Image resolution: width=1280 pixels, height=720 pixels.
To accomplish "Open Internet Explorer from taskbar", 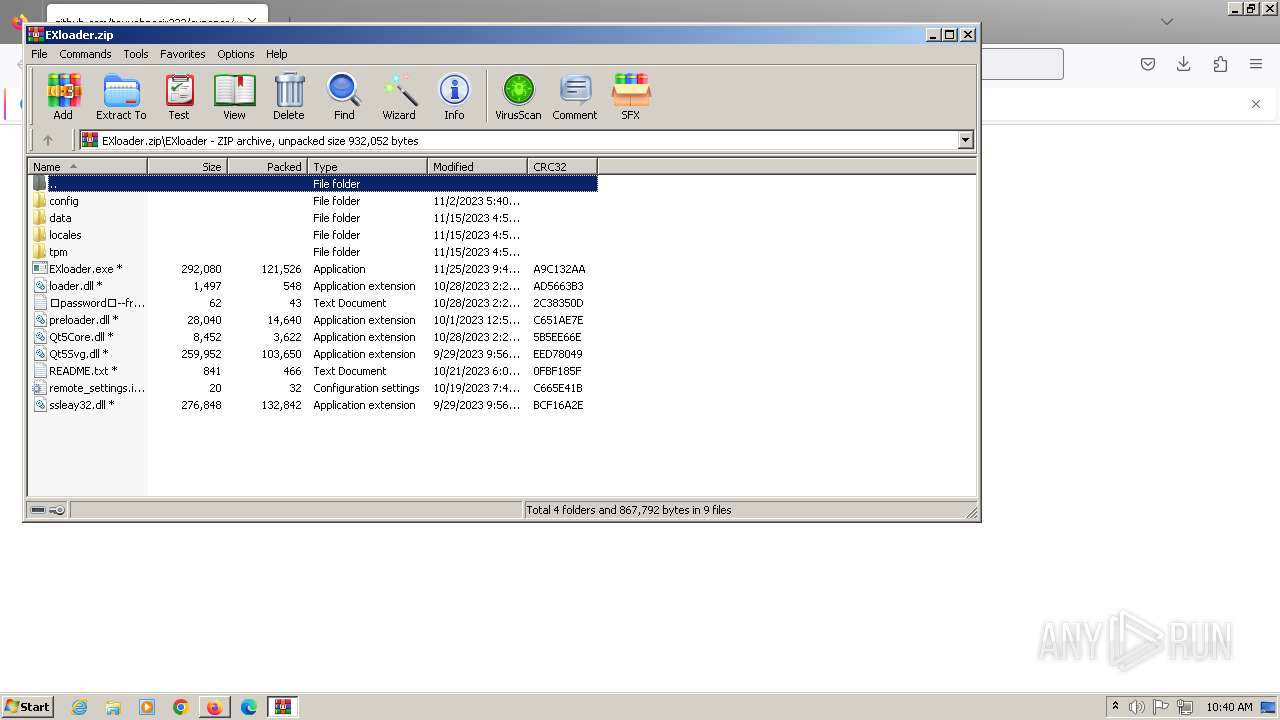I will click(x=79, y=707).
